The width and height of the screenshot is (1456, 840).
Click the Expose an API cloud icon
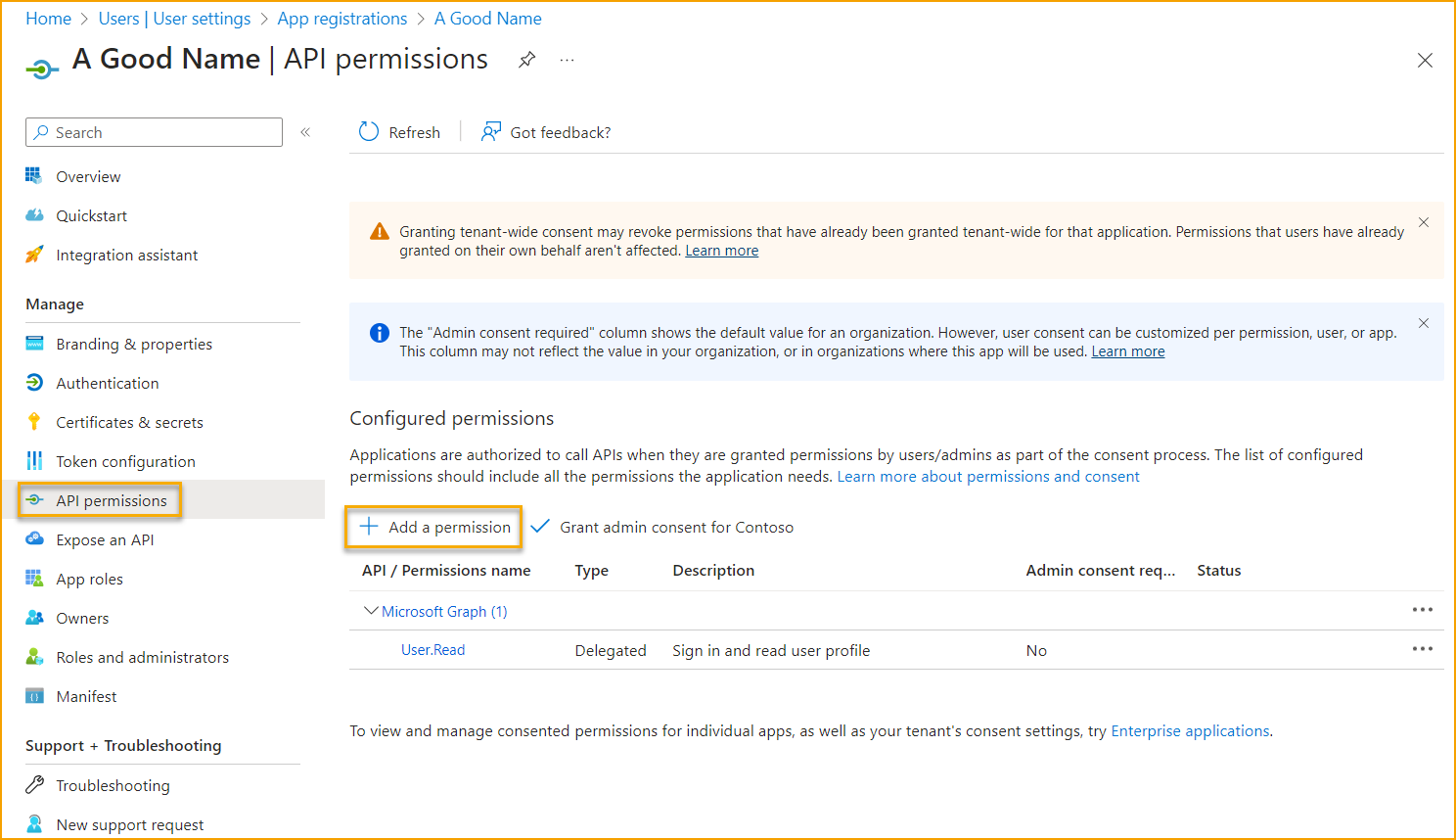[34, 539]
